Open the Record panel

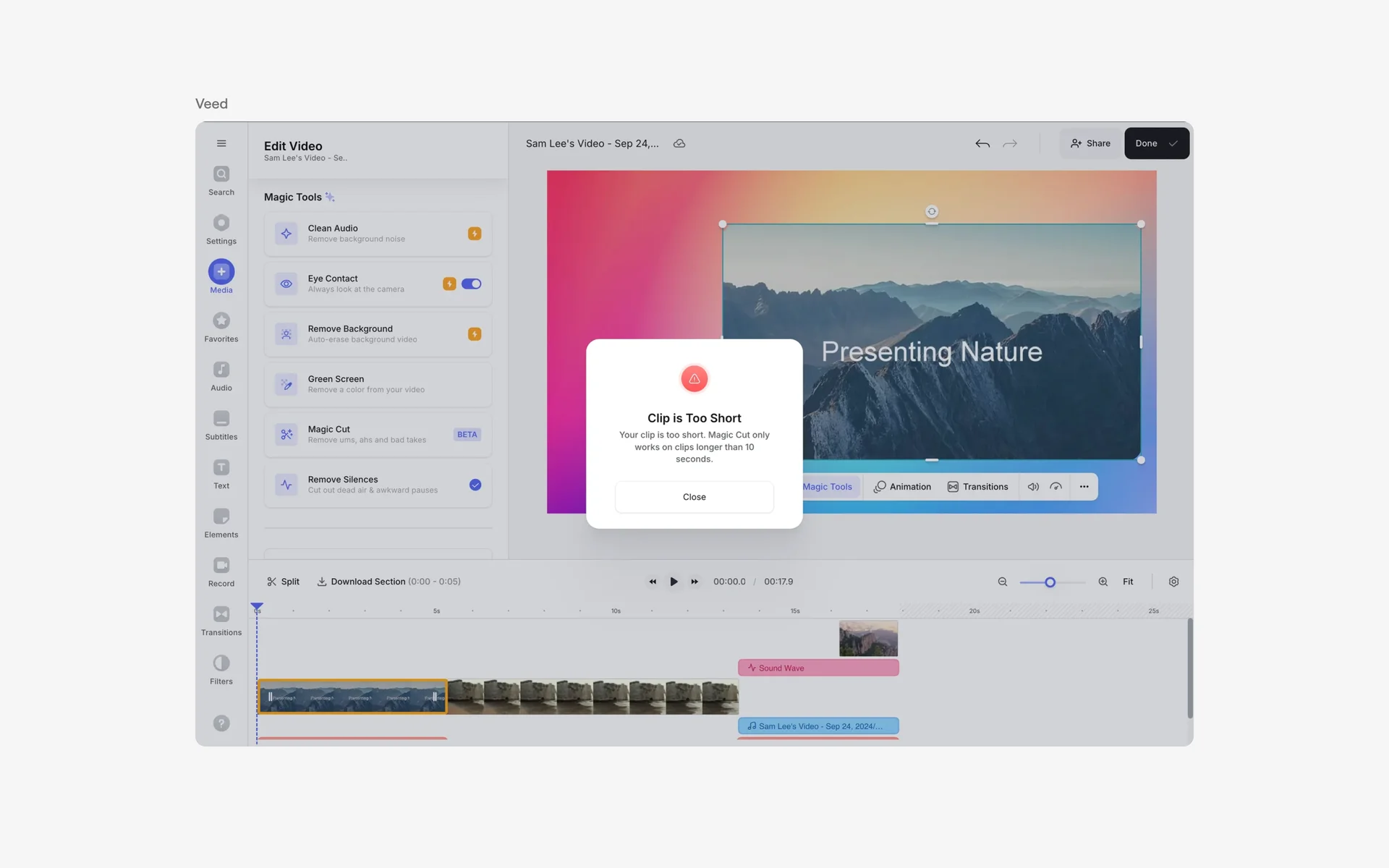click(x=221, y=571)
